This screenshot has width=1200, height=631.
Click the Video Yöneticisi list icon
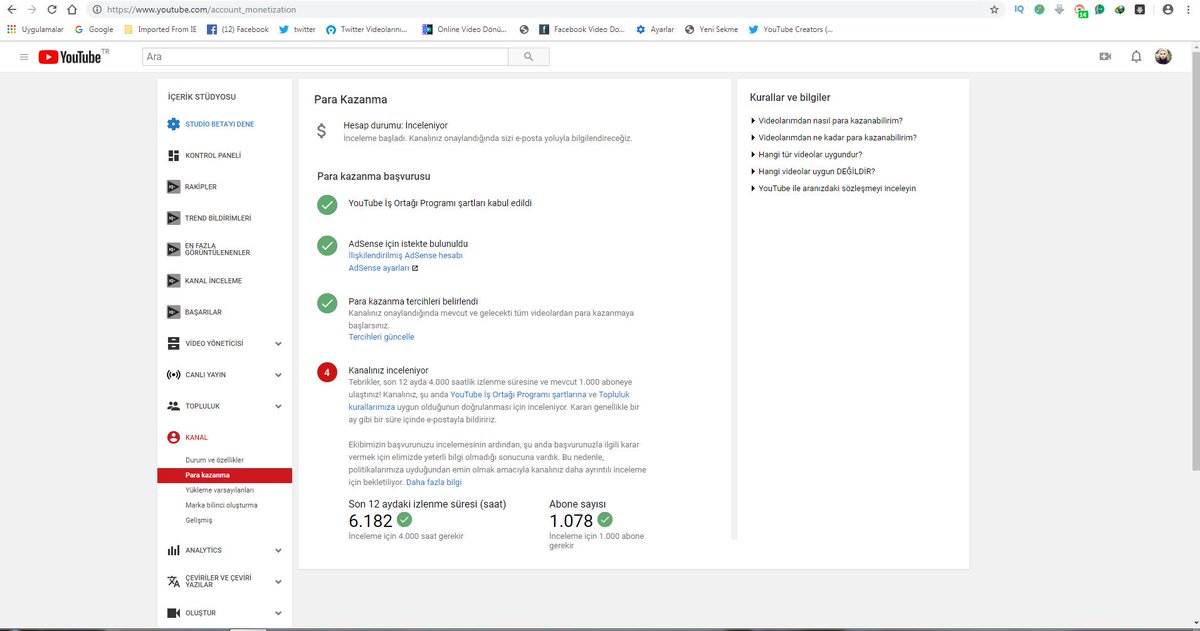click(173, 343)
